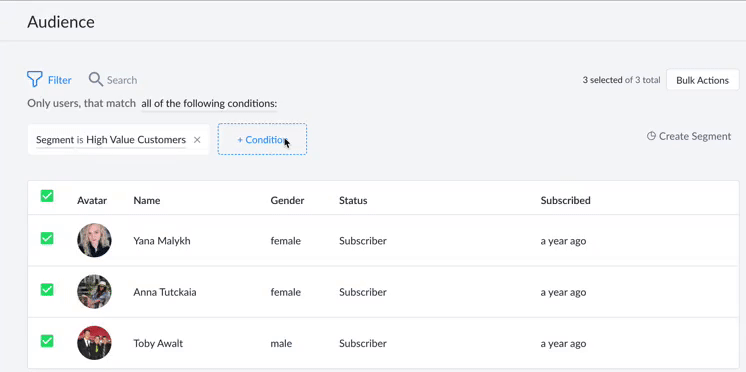The height and width of the screenshot is (372, 746).
Task: Sort by the Gender column header
Action: tap(287, 200)
